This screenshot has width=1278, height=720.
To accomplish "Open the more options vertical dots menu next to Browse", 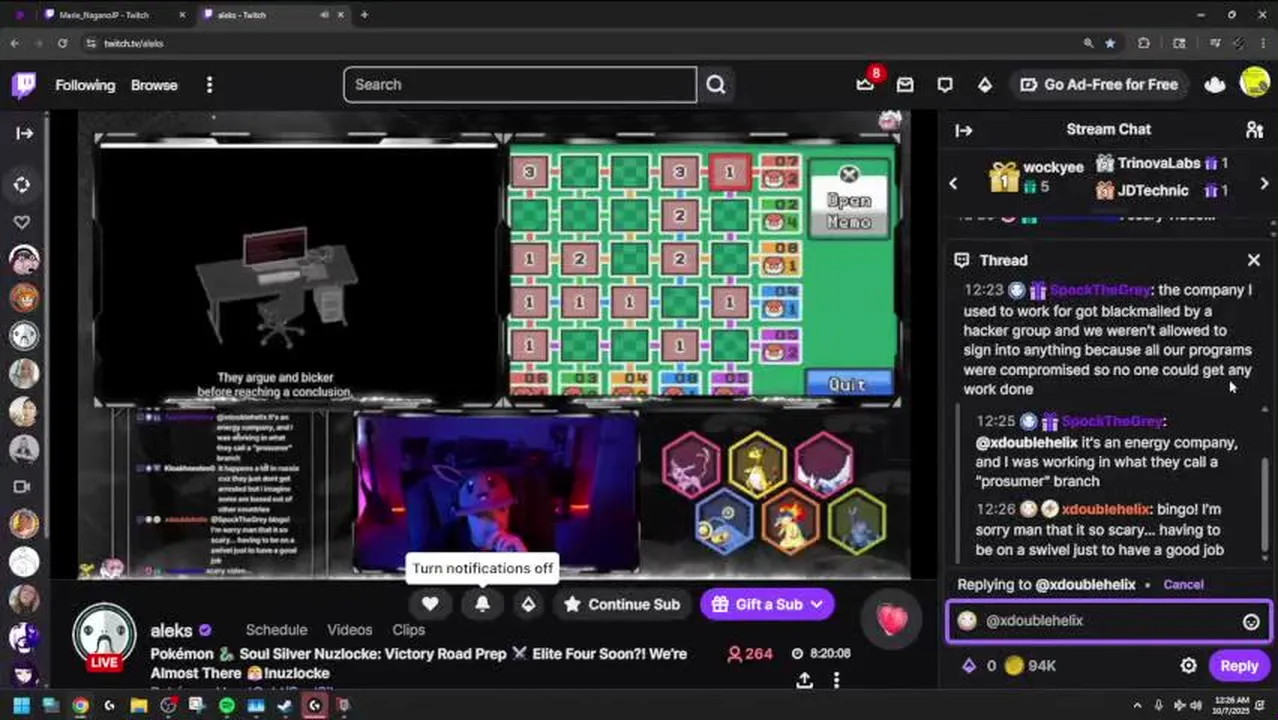I will (209, 85).
